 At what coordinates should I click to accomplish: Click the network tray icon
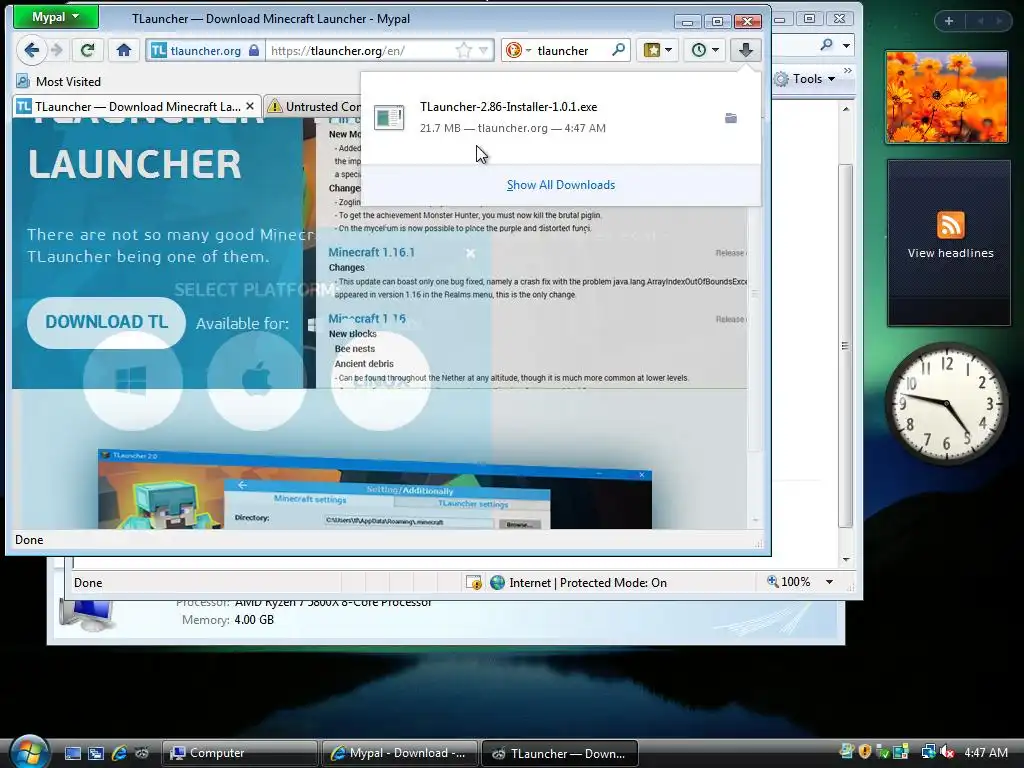(927, 752)
